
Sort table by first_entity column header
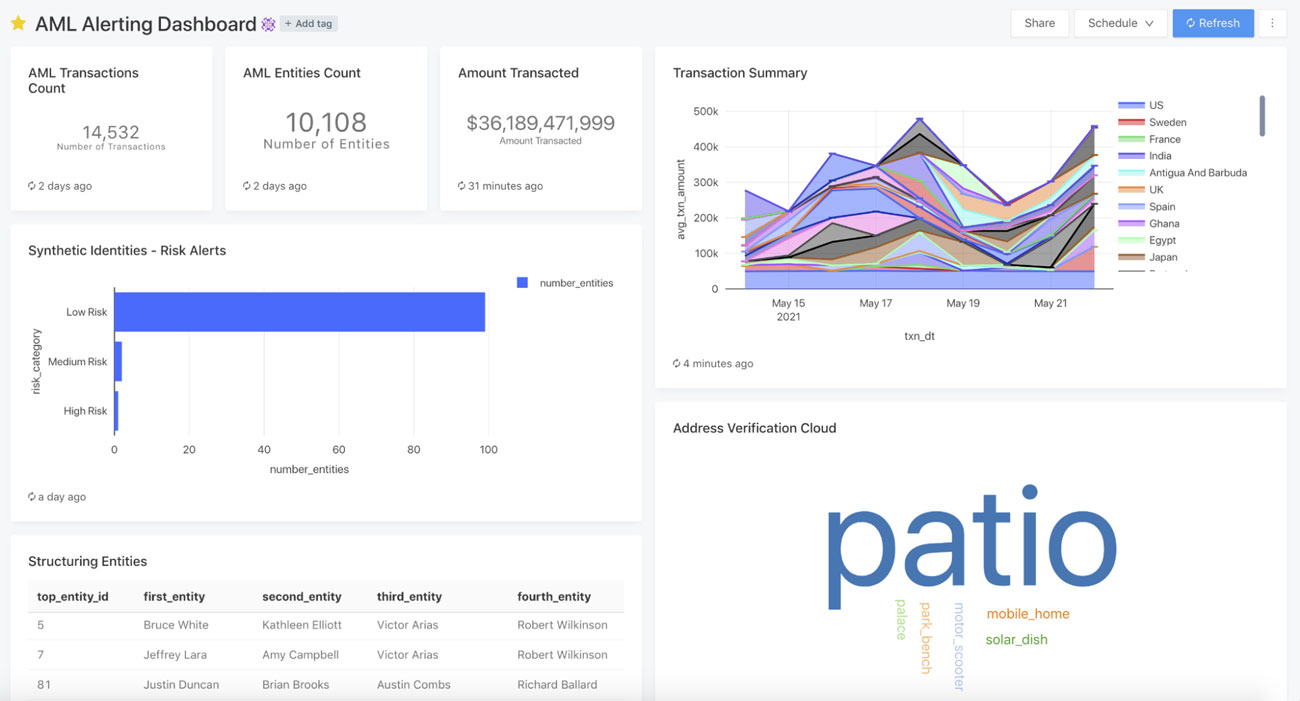click(x=174, y=597)
